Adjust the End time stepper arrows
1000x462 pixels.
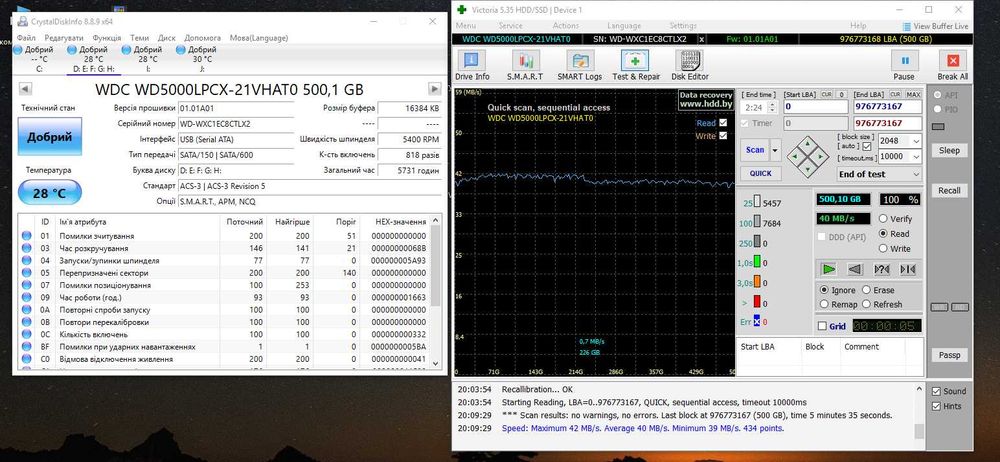[x=773, y=108]
